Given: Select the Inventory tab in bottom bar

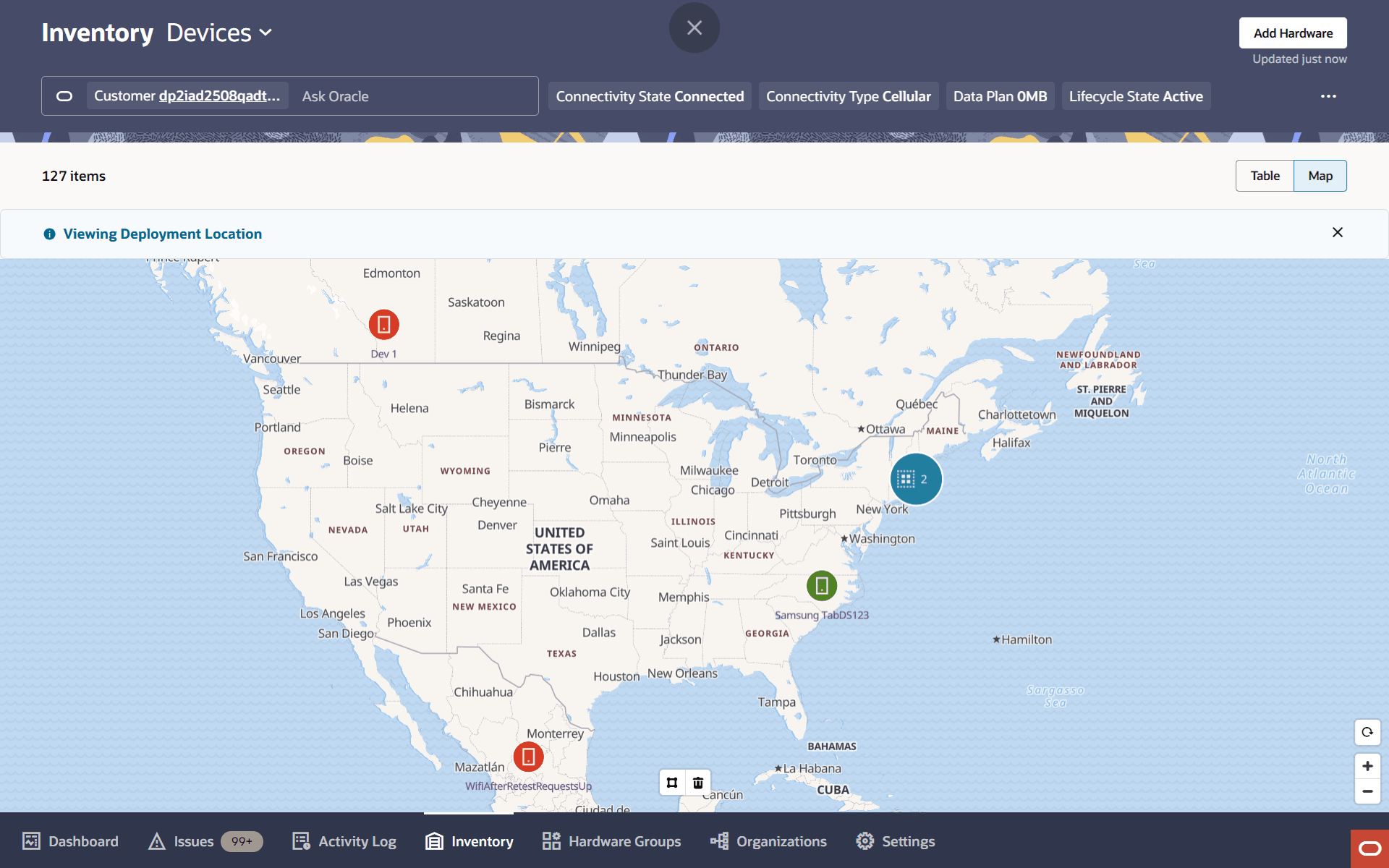Looking at the screenshot, I should [x=470, y=841].
